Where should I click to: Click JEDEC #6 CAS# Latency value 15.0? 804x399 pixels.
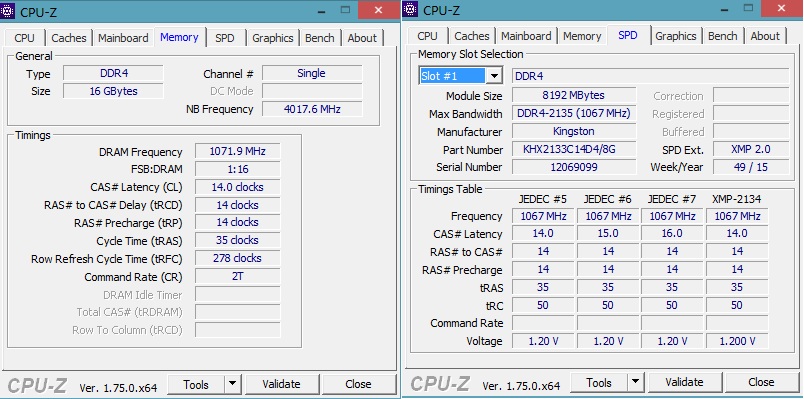point(608,234)
